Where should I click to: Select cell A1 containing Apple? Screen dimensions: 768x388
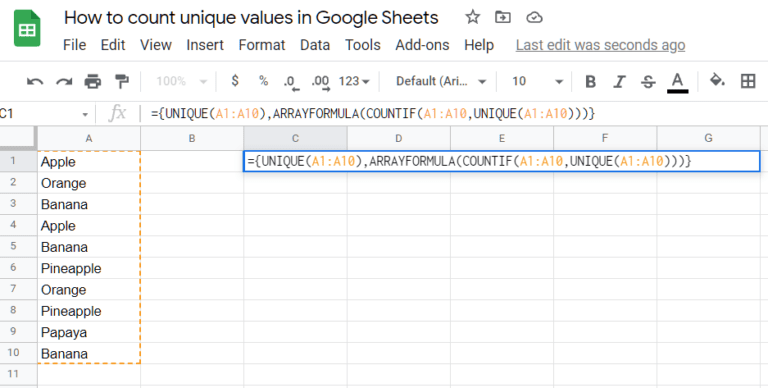[x=89, y=161]
